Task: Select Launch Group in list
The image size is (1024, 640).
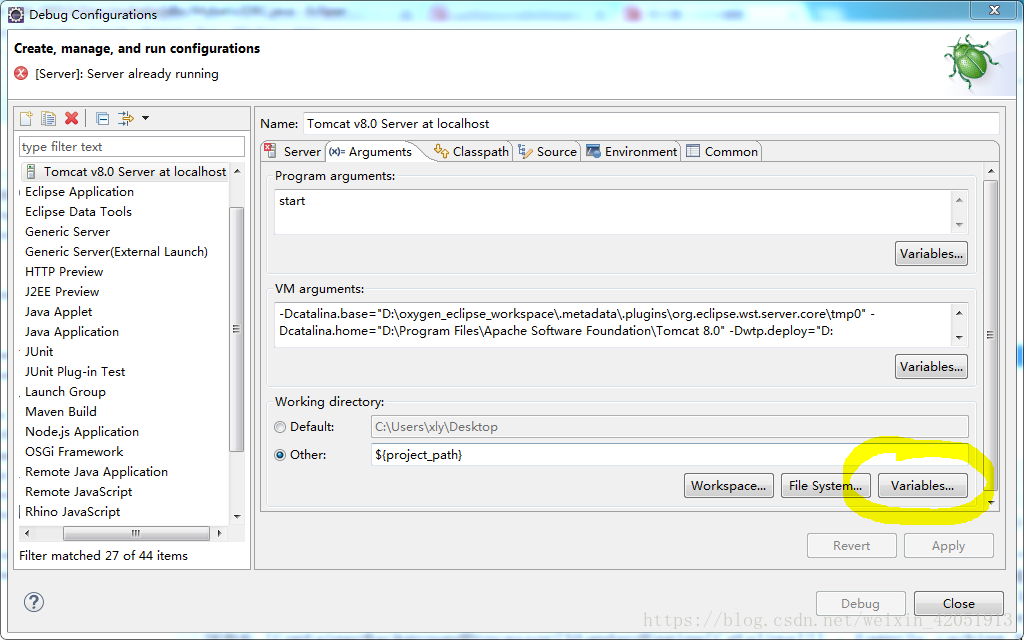Action: tap(65, 392)
